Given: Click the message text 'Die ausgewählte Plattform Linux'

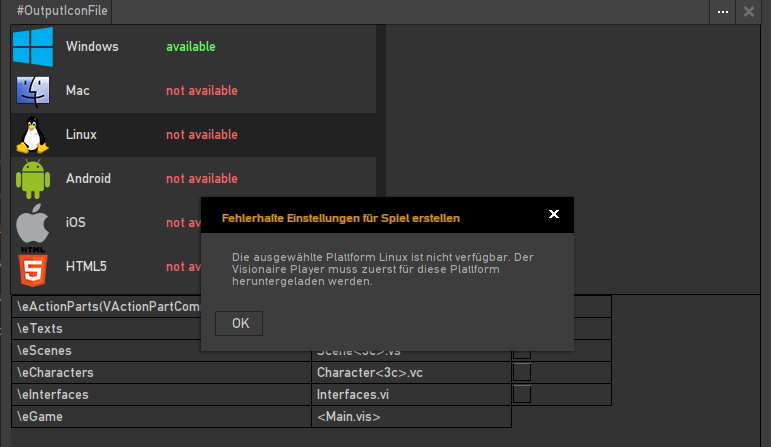Looking at the screenshot, I should 320,257.
